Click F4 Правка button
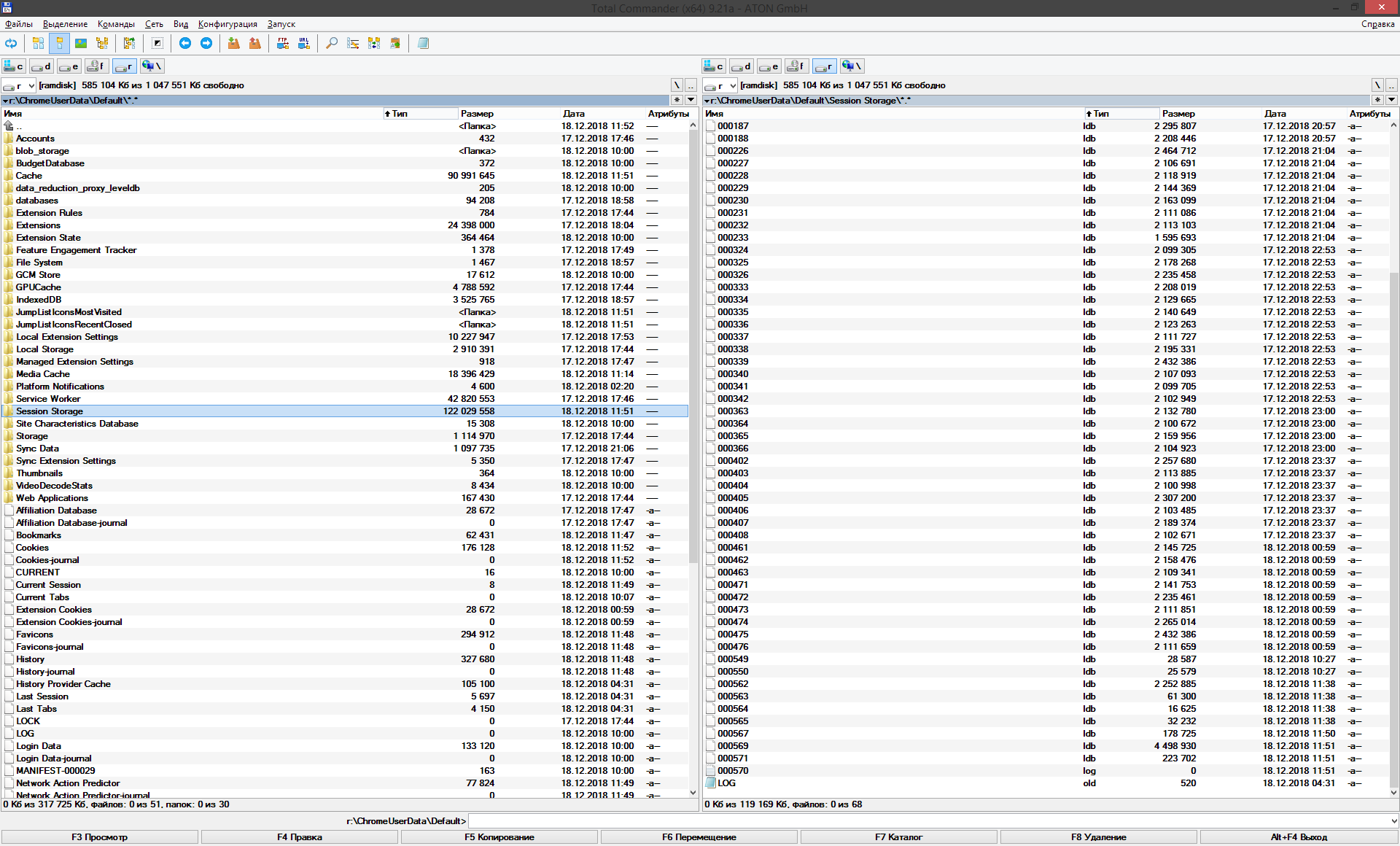This screenshot has width=1400, height=846. click(x=299, y=837)
